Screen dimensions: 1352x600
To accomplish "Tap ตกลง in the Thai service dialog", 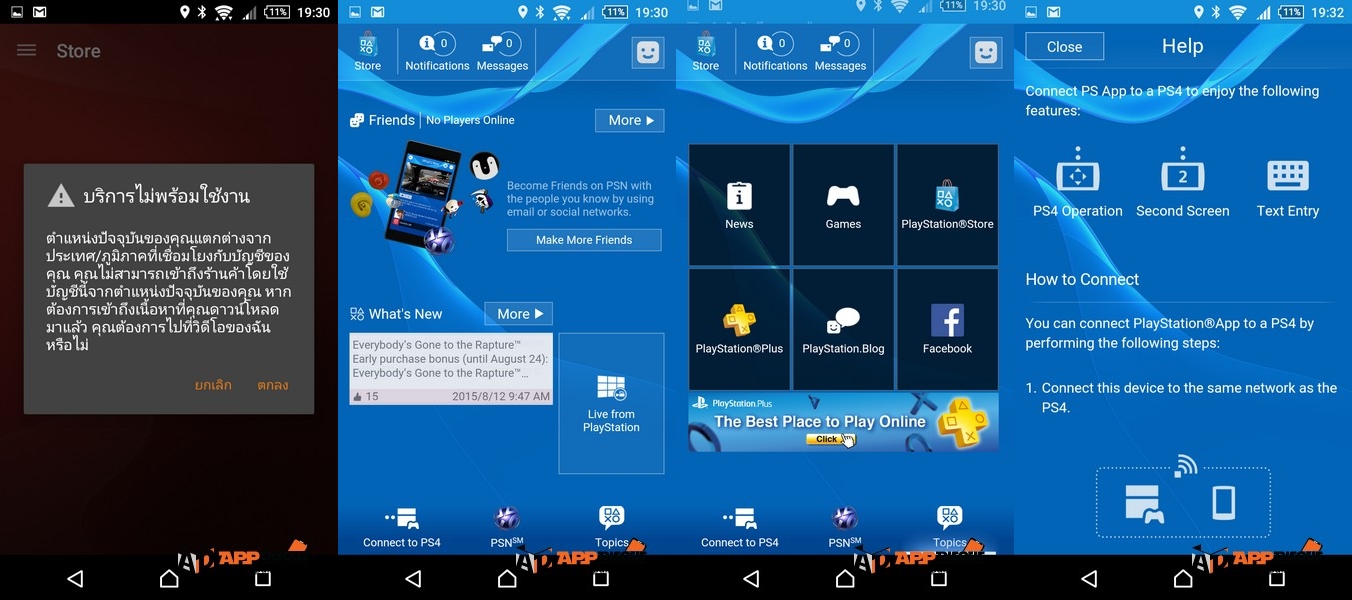I will [x=272, y=385].
